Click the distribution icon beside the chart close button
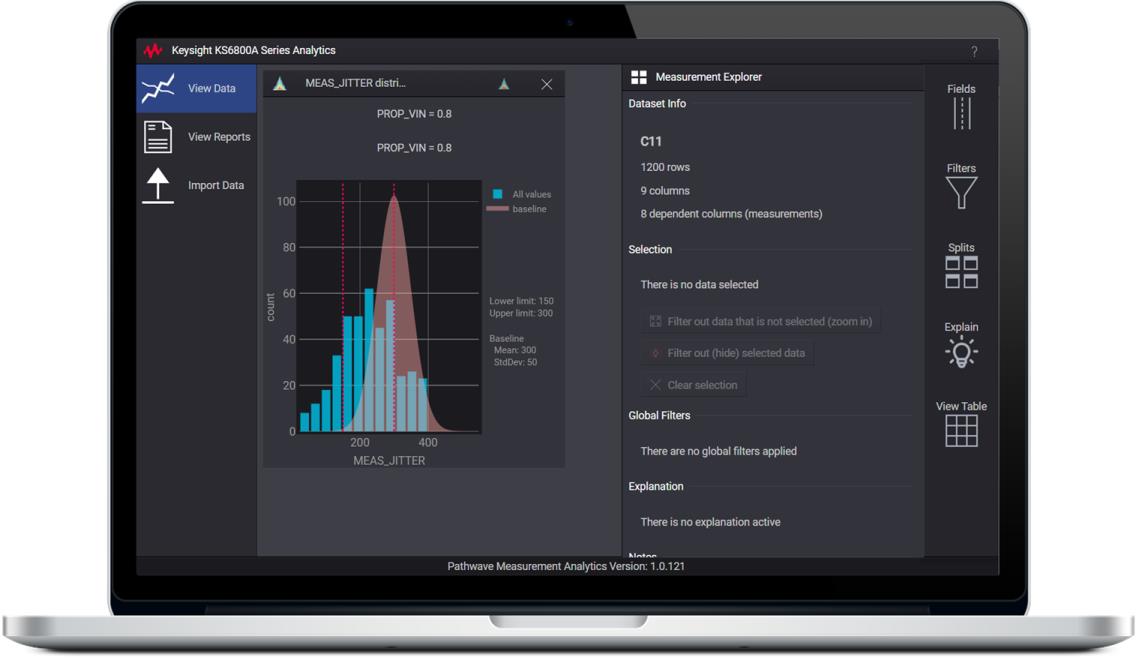 (504, 84)
